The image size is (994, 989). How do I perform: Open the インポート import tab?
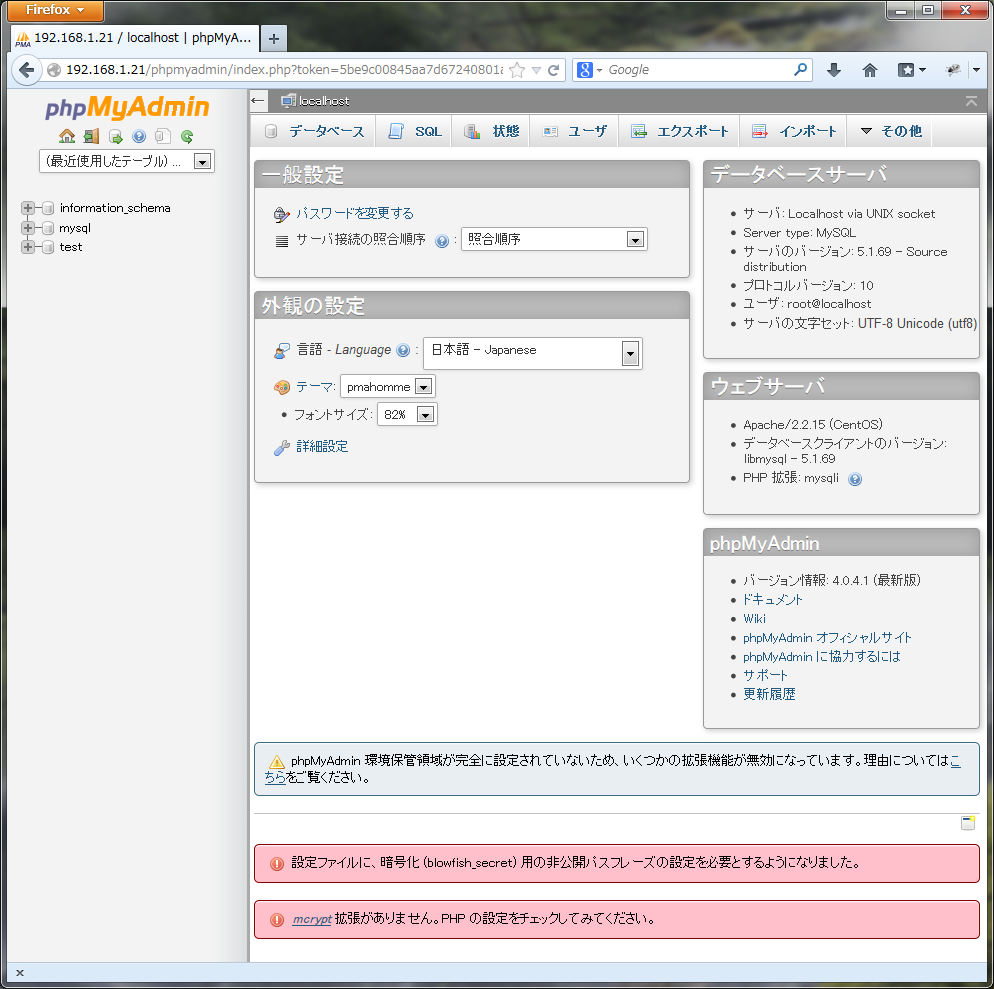[793, 131]
